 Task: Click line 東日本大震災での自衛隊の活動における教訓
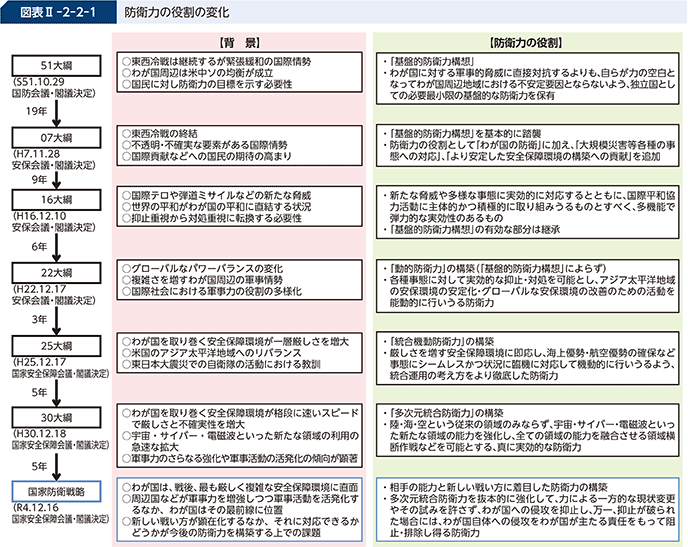point(222,365)
